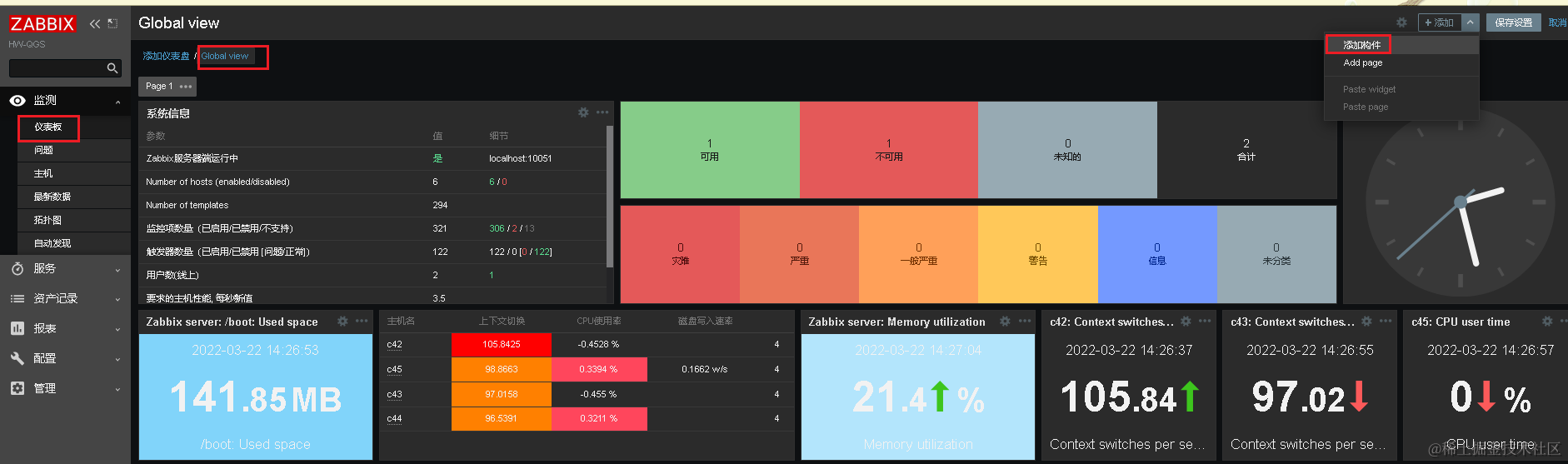1568x464 pixels.
Task: Click the list icon of 资产记录 section
Action: pos(17,298)
